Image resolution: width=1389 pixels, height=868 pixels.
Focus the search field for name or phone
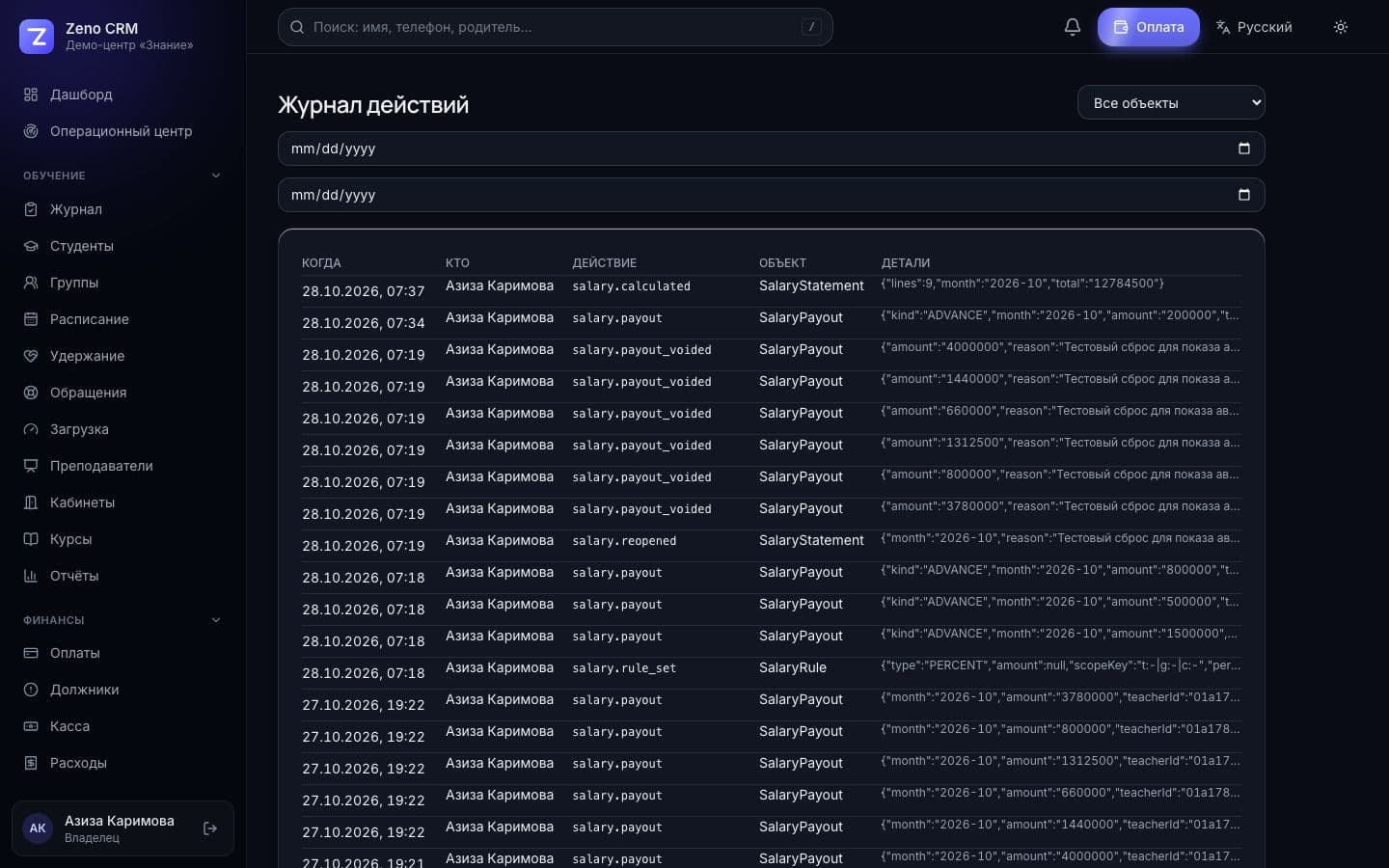(555, 27)
